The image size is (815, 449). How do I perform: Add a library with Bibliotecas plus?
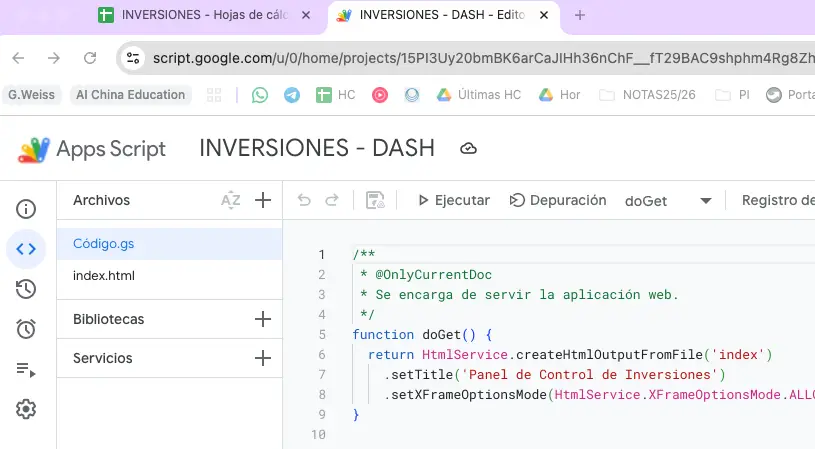click(x=263, y=319)
